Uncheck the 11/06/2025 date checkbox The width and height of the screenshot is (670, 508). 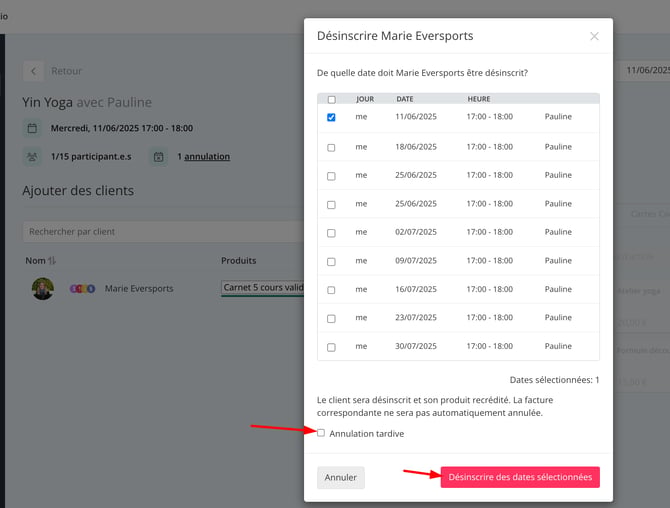click(x=331, y=117)
